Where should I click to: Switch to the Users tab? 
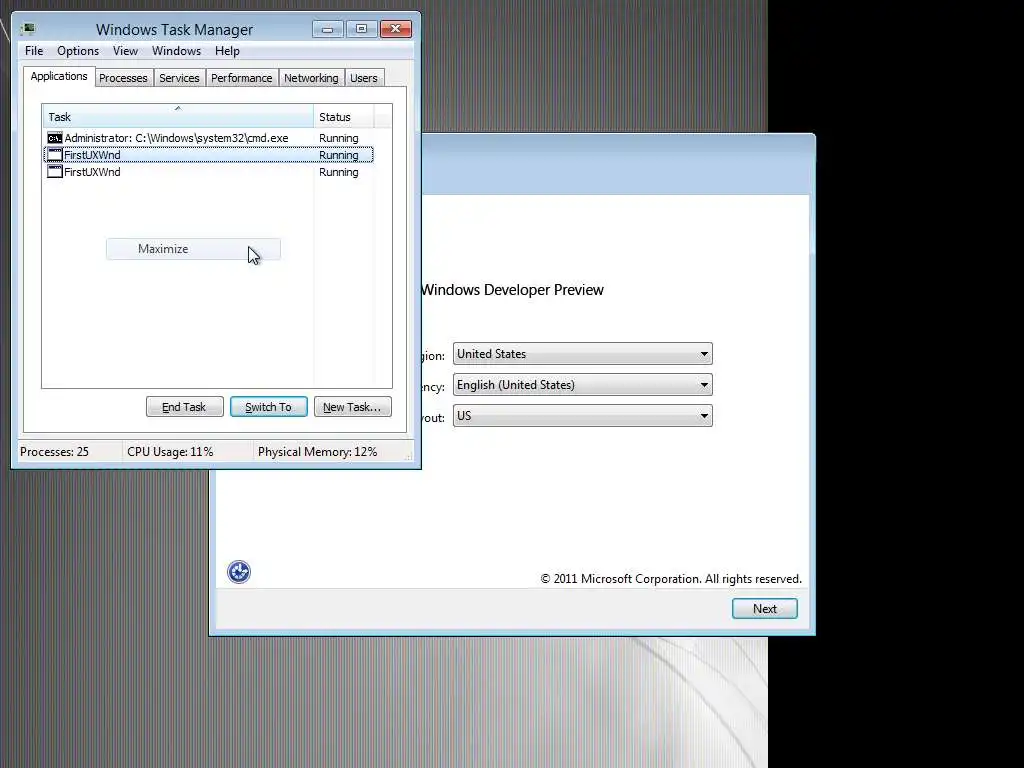pos(364,78)
